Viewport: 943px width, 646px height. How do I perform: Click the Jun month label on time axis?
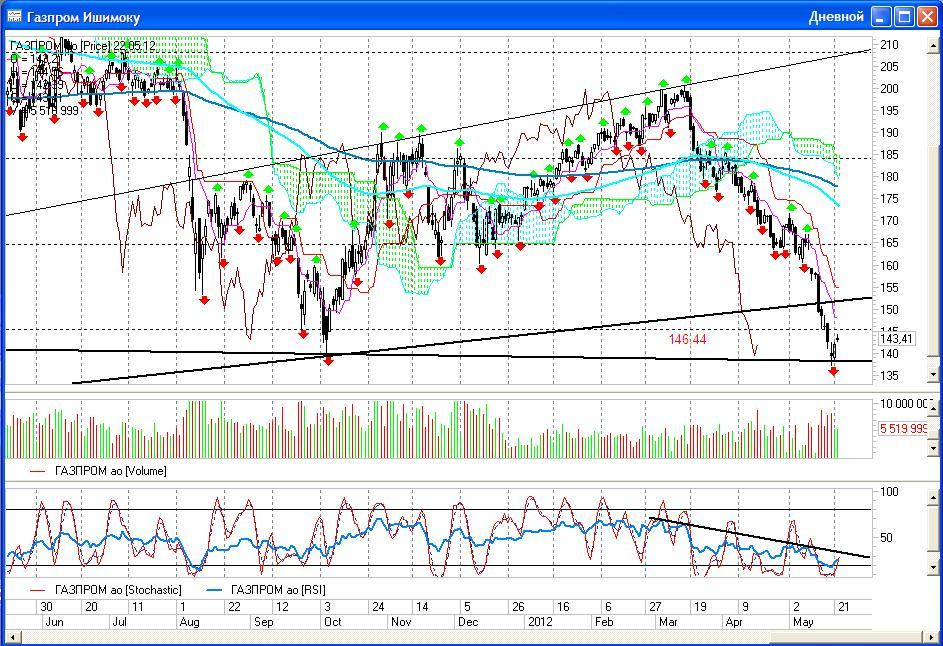(54, 622)
